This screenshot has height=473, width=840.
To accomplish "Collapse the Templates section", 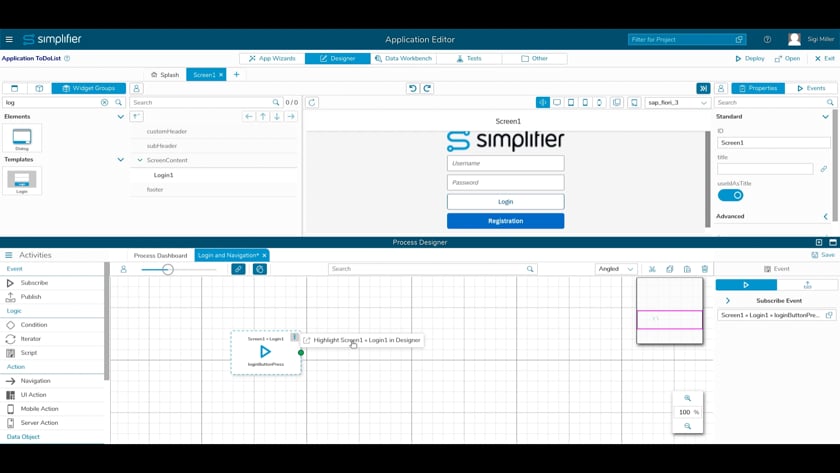I will (x=121, y=160).
